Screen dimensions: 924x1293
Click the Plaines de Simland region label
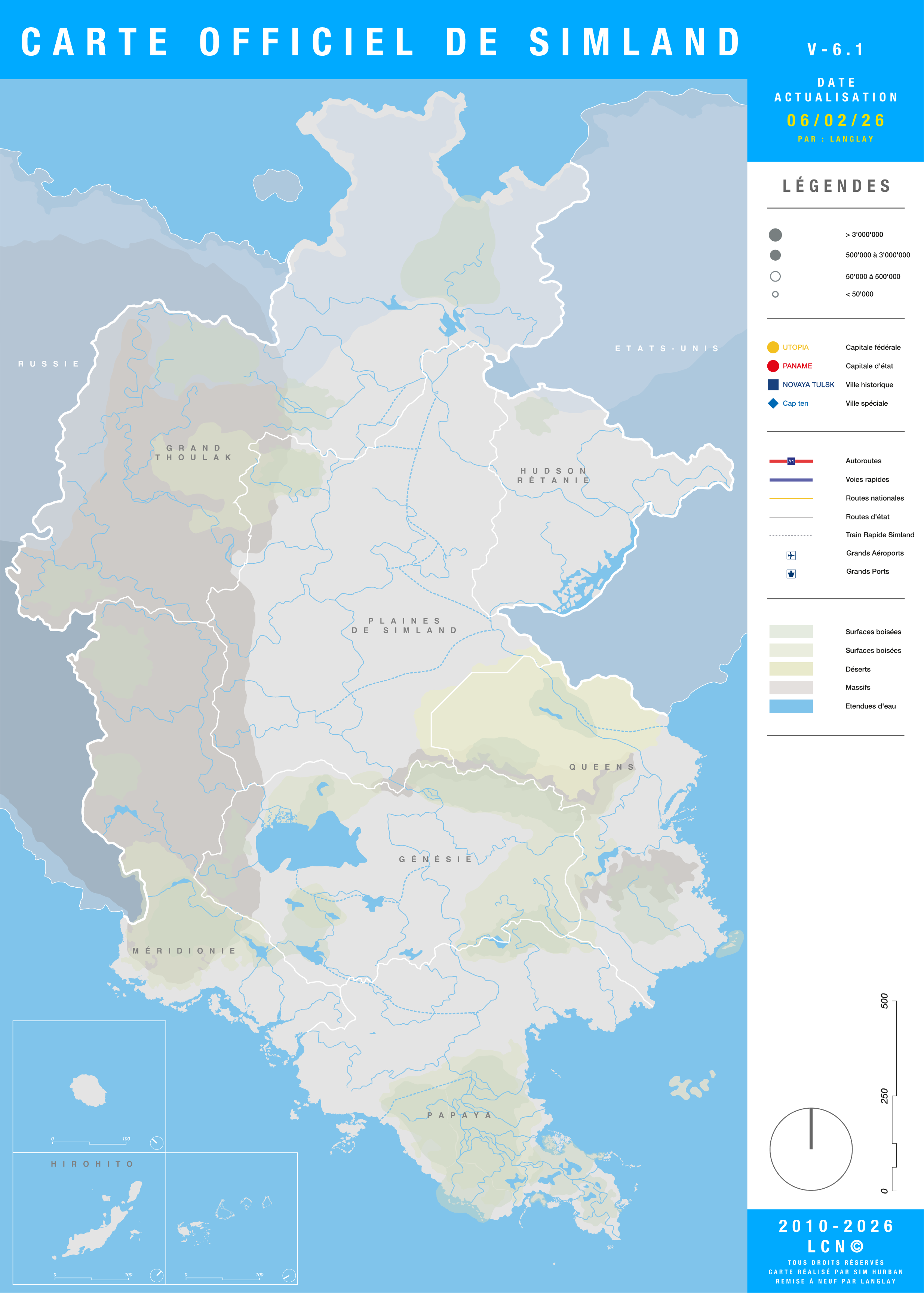pos(405,626)
